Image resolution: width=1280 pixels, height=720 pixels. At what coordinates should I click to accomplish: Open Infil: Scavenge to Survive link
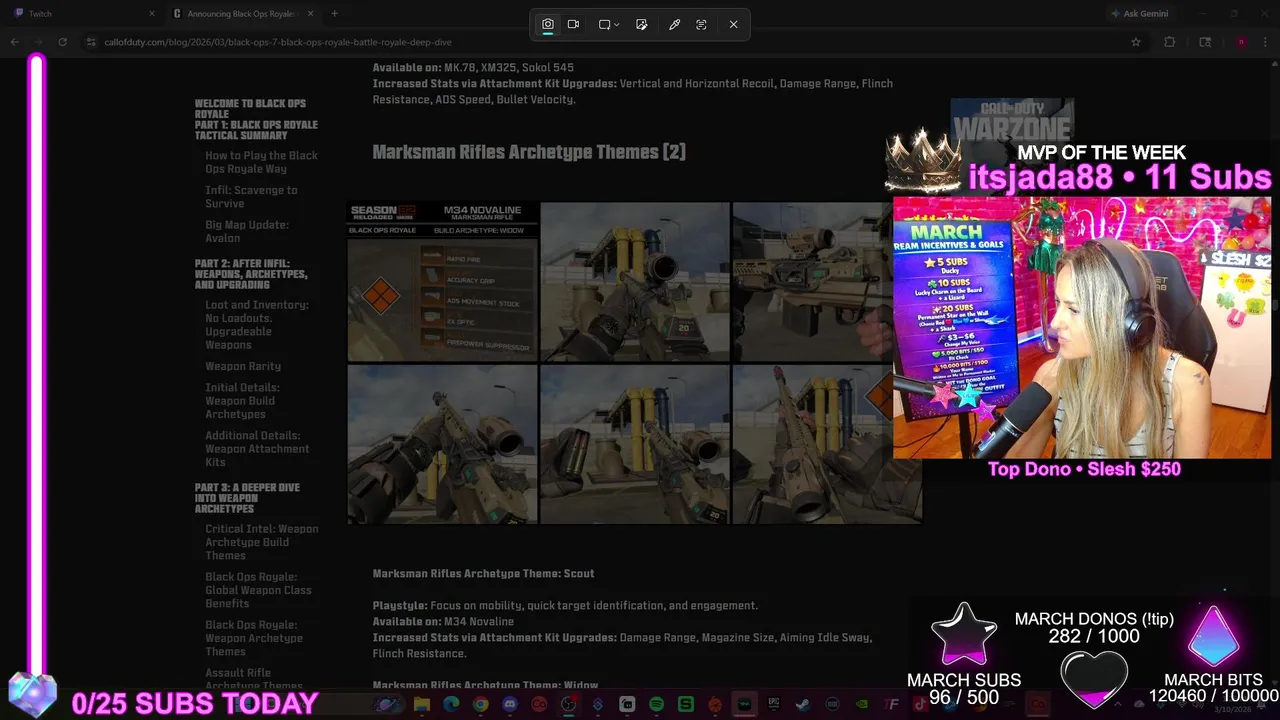coord(251,196)
